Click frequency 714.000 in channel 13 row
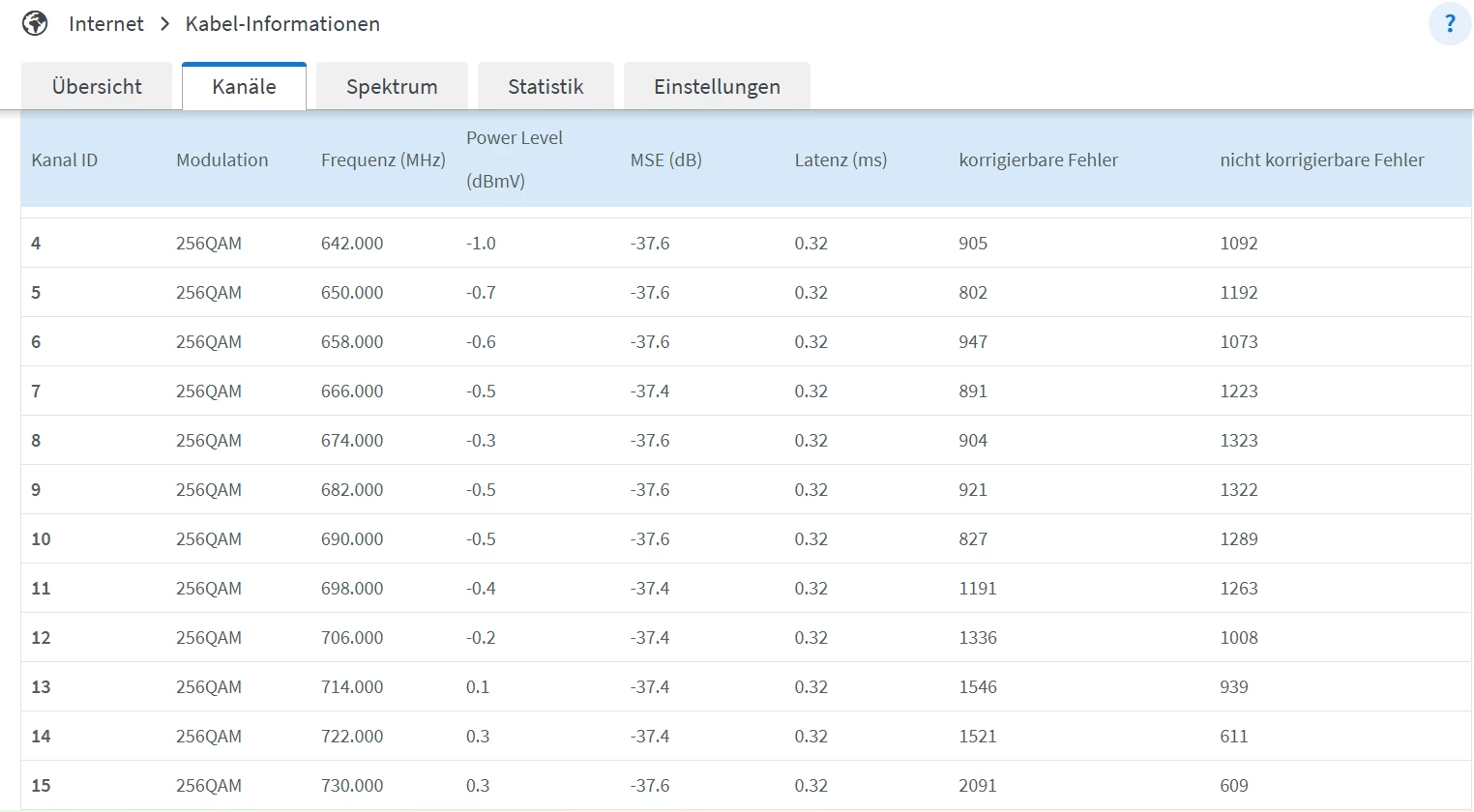The height and width of the screenshot is (812, 1474). click(x=352, y=687)
